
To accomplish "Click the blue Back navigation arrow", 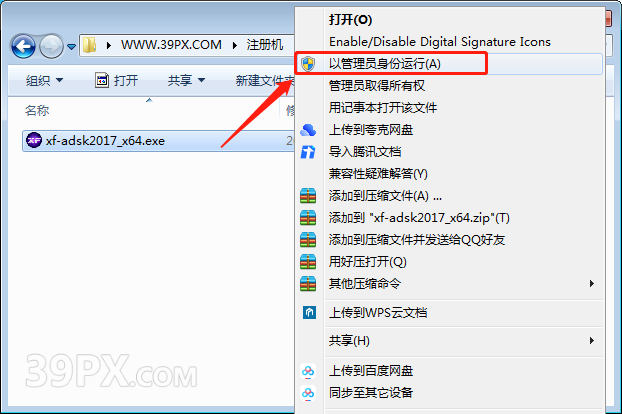I will 23,47.
